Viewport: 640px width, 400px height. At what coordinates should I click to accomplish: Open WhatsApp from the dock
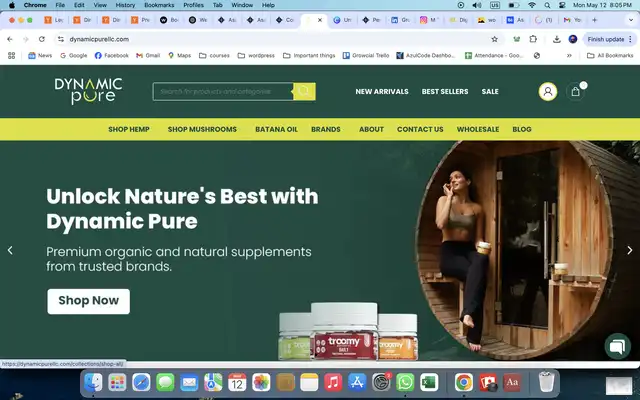(405, 382)
